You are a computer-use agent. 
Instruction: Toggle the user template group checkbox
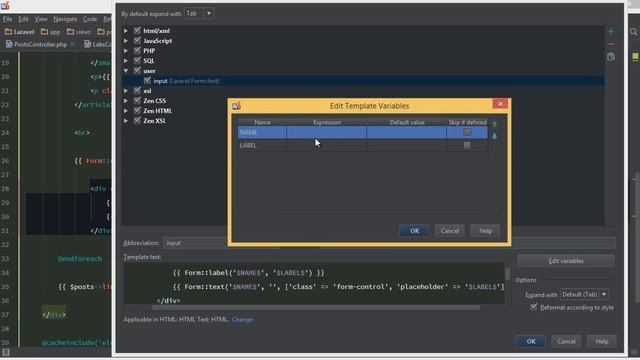137,71
